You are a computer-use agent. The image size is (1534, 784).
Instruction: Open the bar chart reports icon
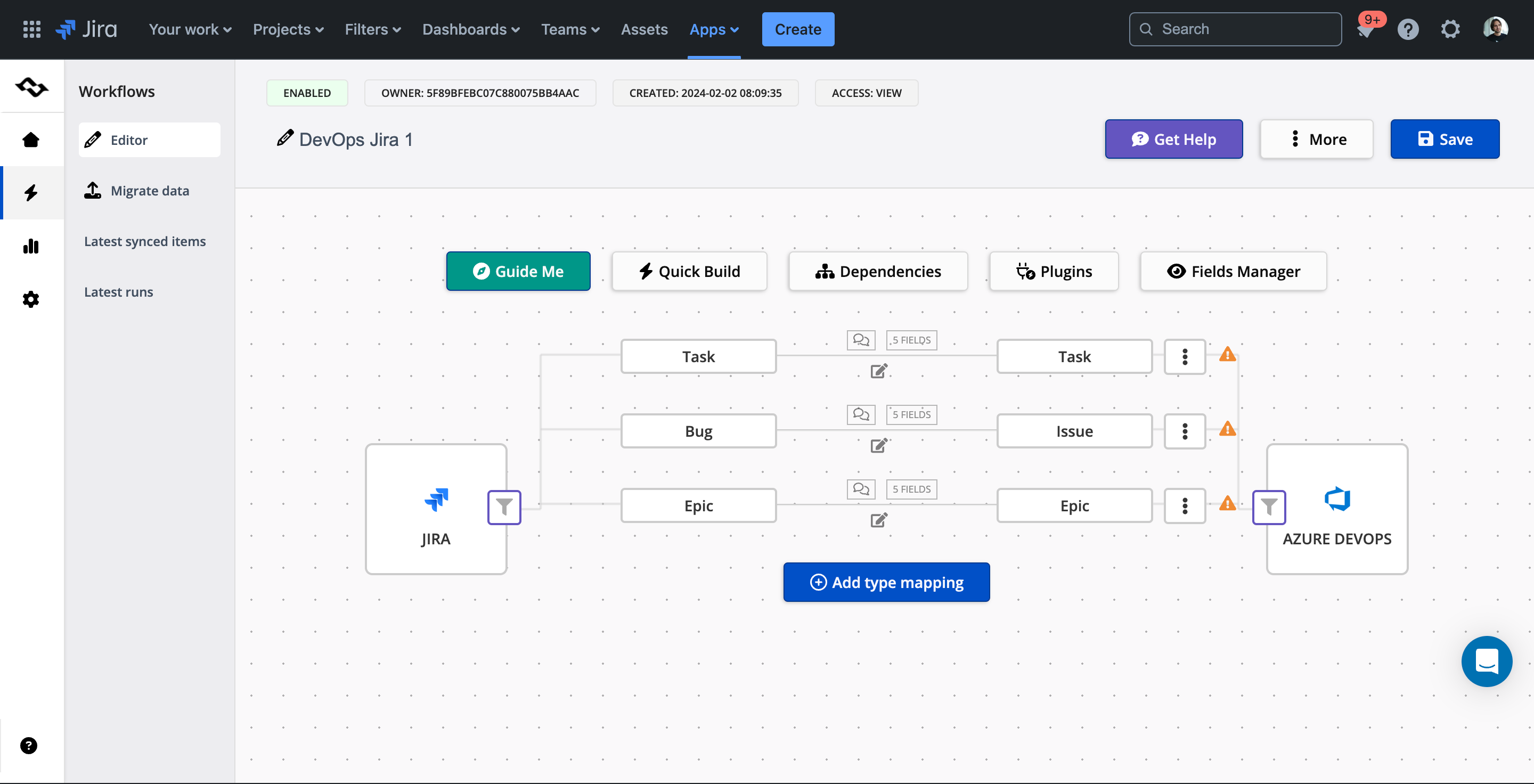tap(31, 246)
